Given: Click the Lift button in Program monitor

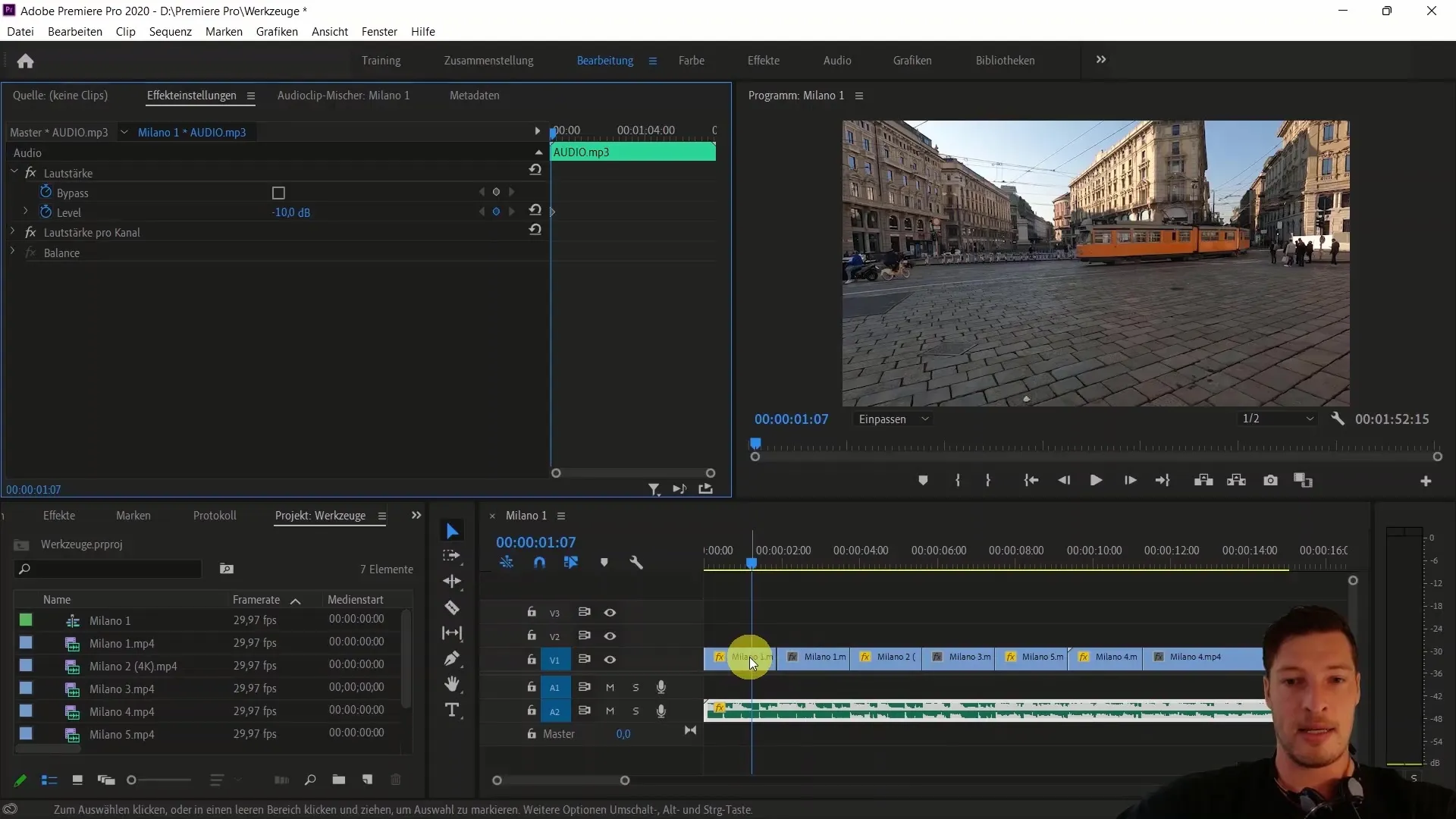Looking at the screenshot, I should [1203, 480].
